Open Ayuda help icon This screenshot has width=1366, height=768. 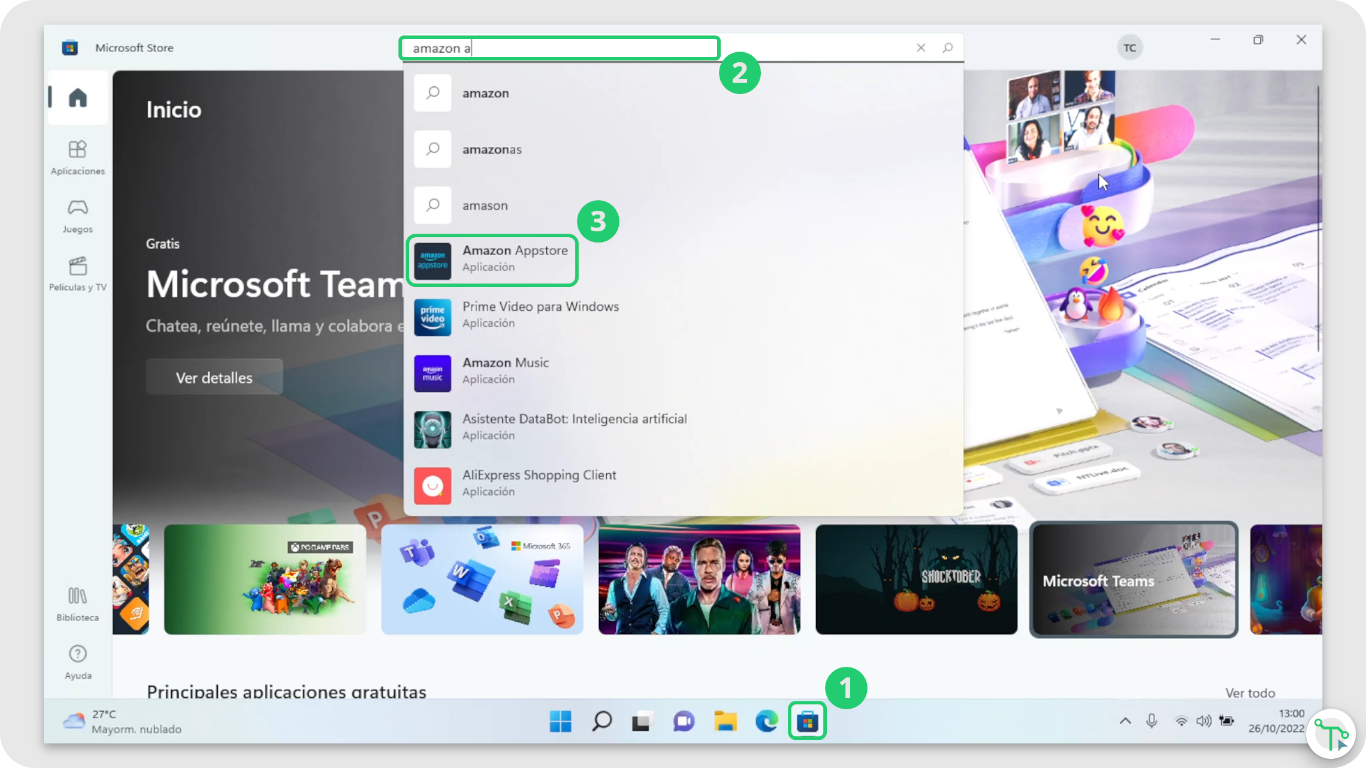click(x=77, y=661)
